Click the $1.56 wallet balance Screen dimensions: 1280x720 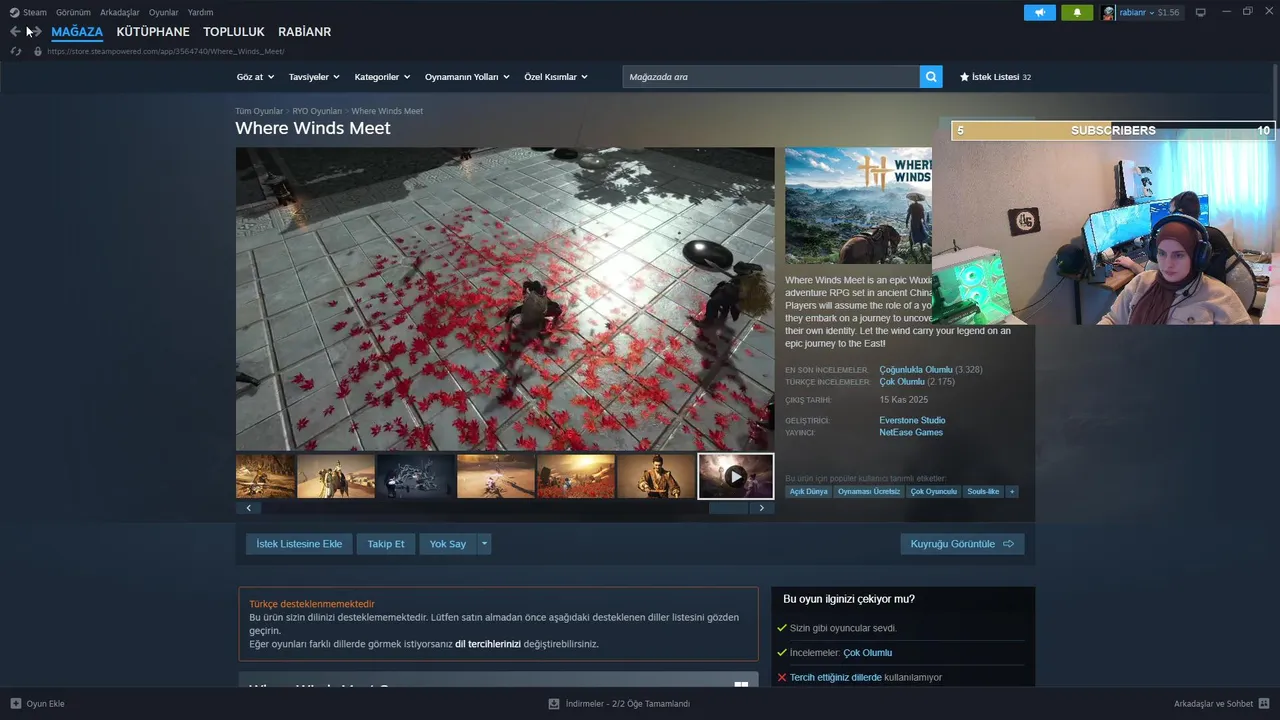point(1169,13)
